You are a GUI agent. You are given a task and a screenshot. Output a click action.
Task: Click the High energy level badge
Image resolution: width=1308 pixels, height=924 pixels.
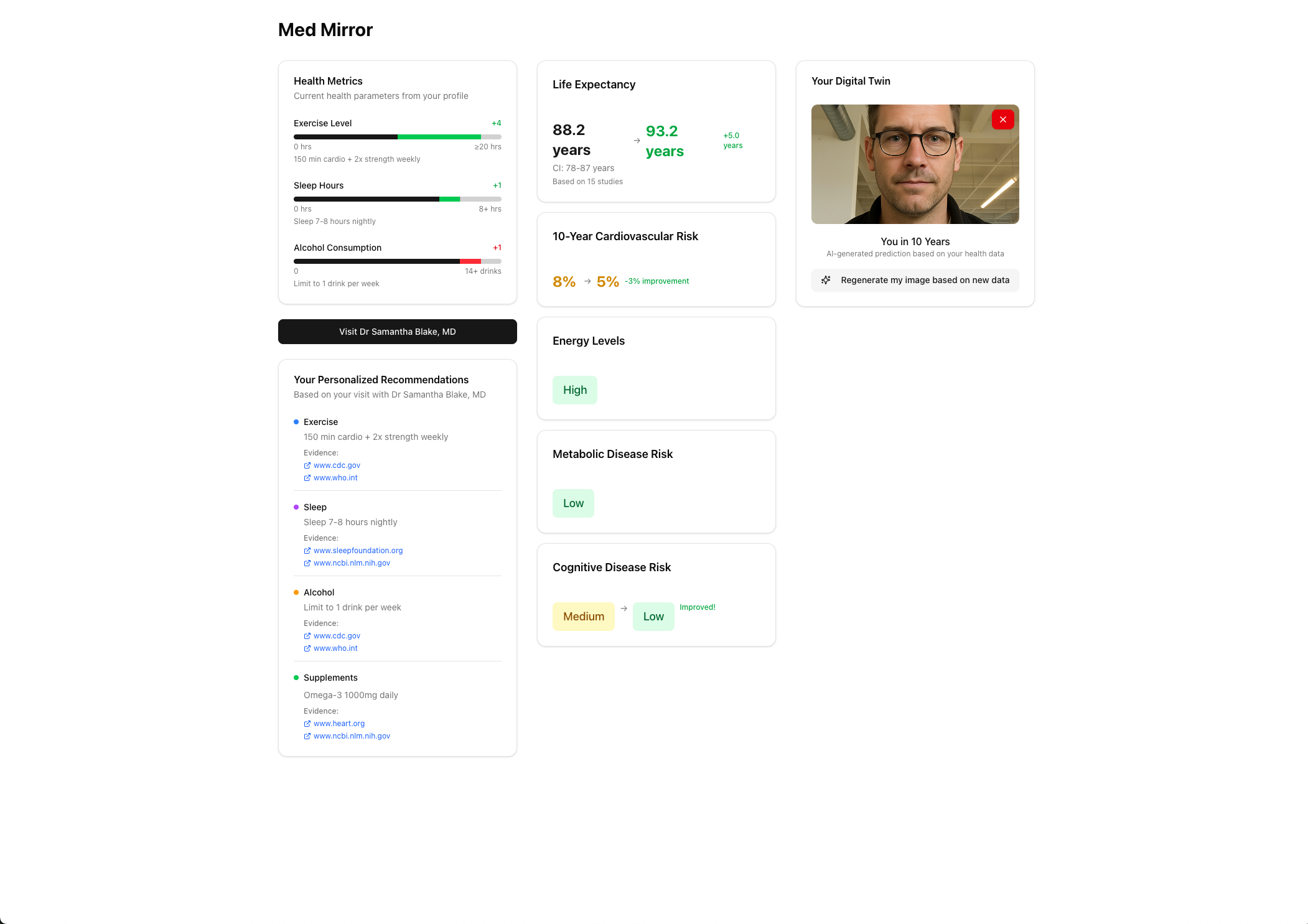pyautogui.click(x=574, y=390)
